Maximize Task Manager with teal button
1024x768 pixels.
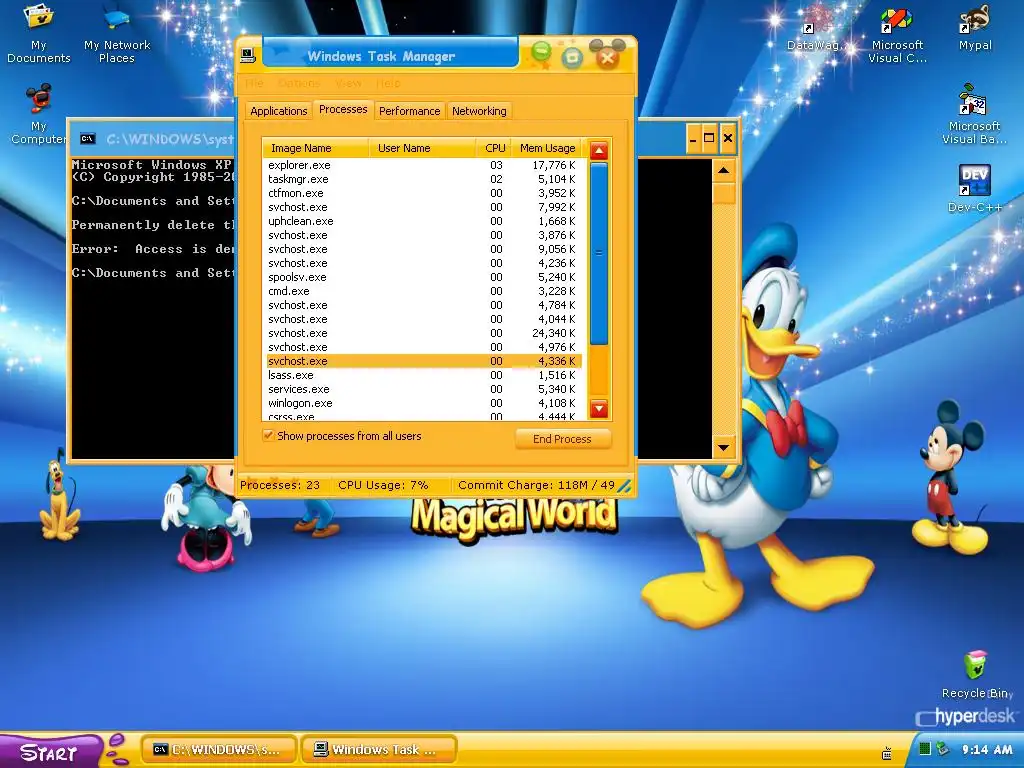click(x=572, y=57)
